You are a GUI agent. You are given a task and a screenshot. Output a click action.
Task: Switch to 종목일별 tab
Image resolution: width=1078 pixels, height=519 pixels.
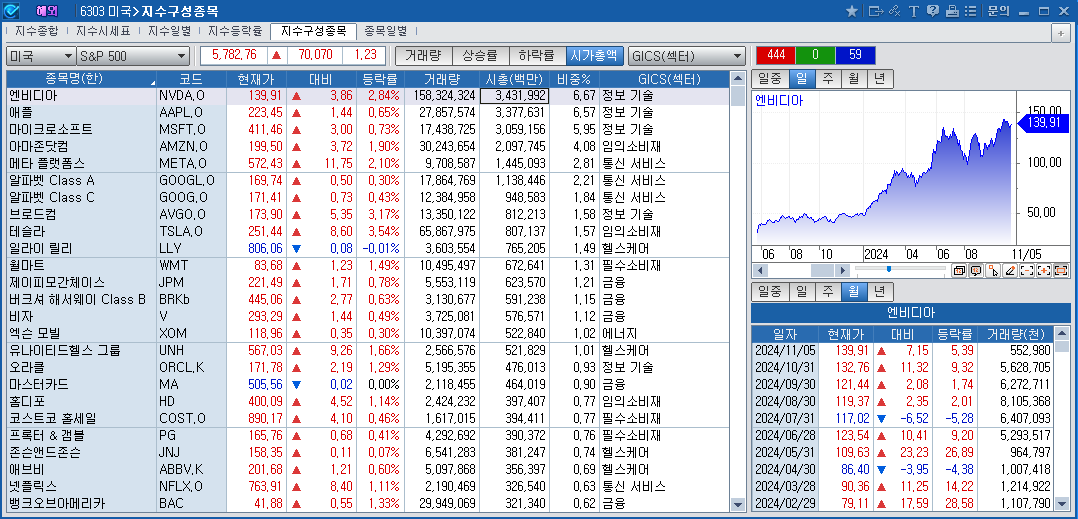point(386,31)
